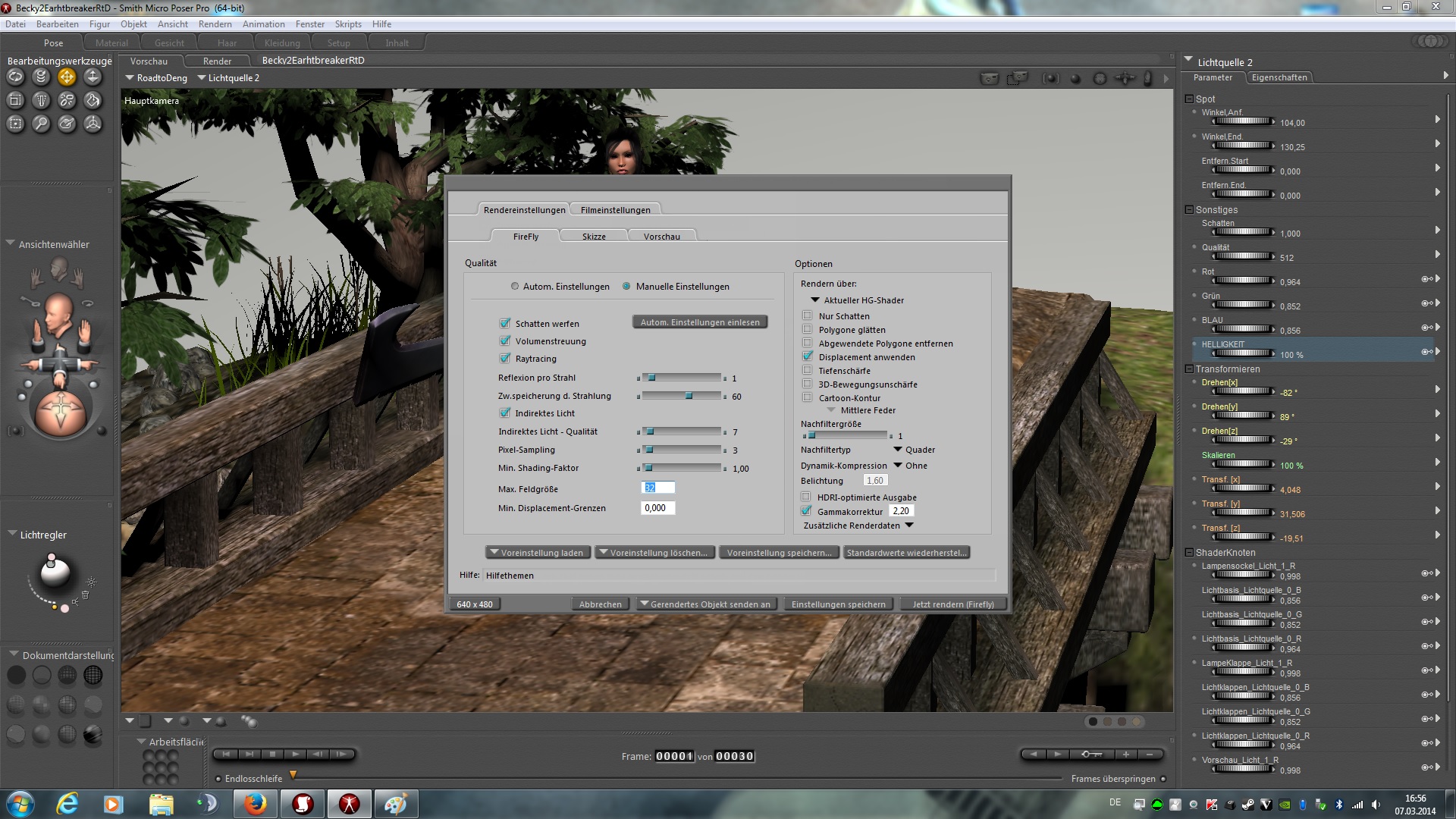Image resolution: width=1456 pixels, height=819 pixels.
Task: Switch to the Skizze render tab
Action: [594, 237]
